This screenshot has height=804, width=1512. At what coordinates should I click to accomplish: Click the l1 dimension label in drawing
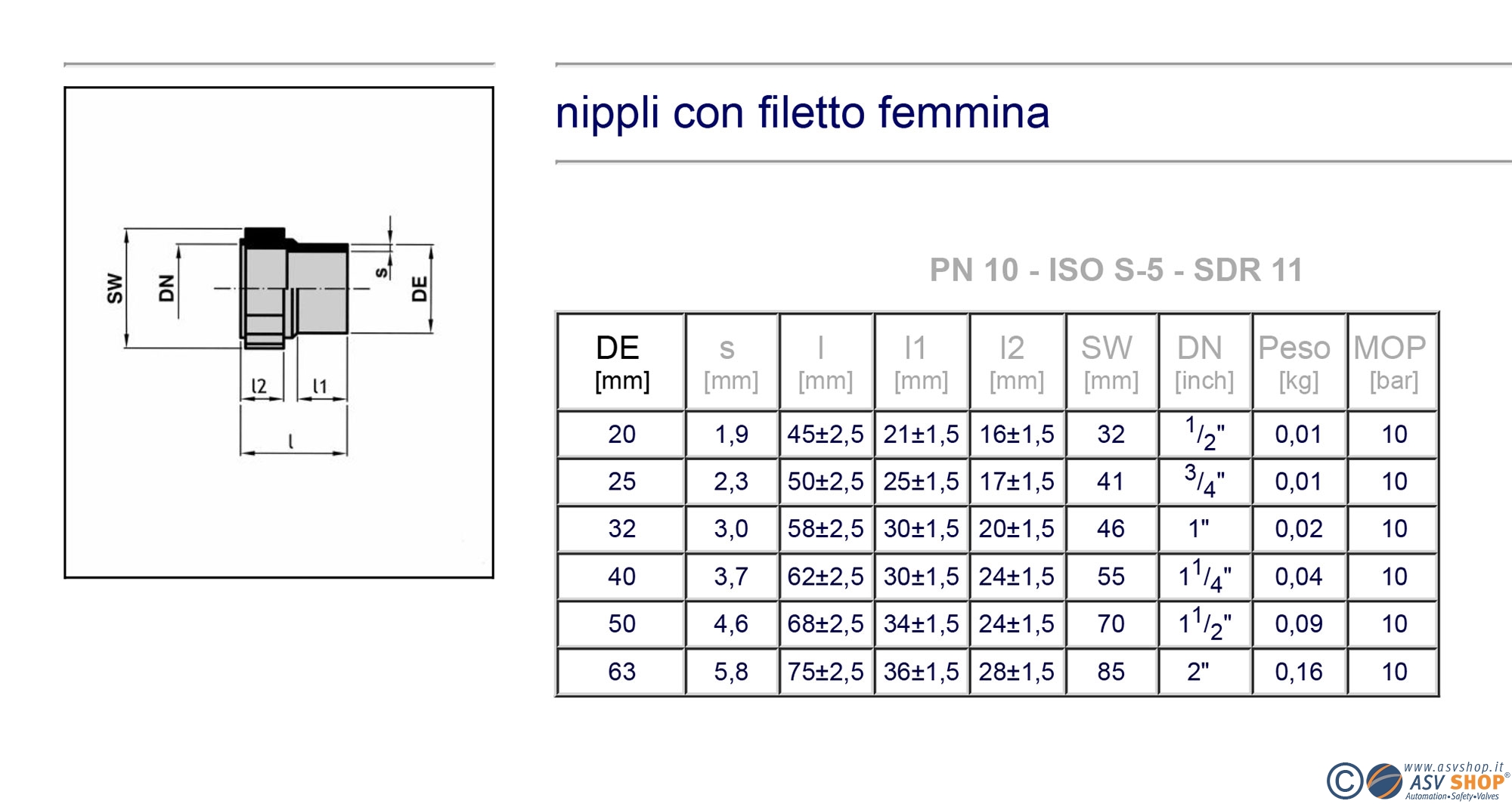(321, 386)
